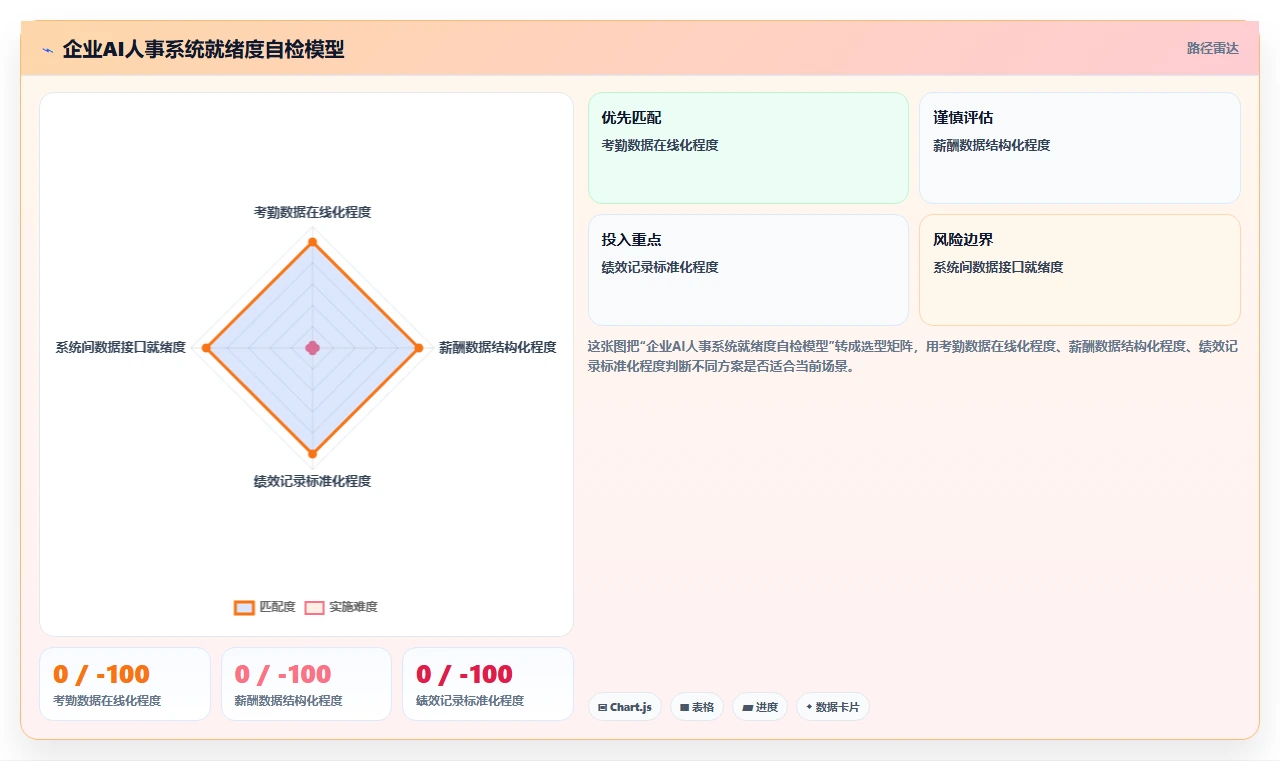Toggle the 匹配度 legend entry

point(265,607)
